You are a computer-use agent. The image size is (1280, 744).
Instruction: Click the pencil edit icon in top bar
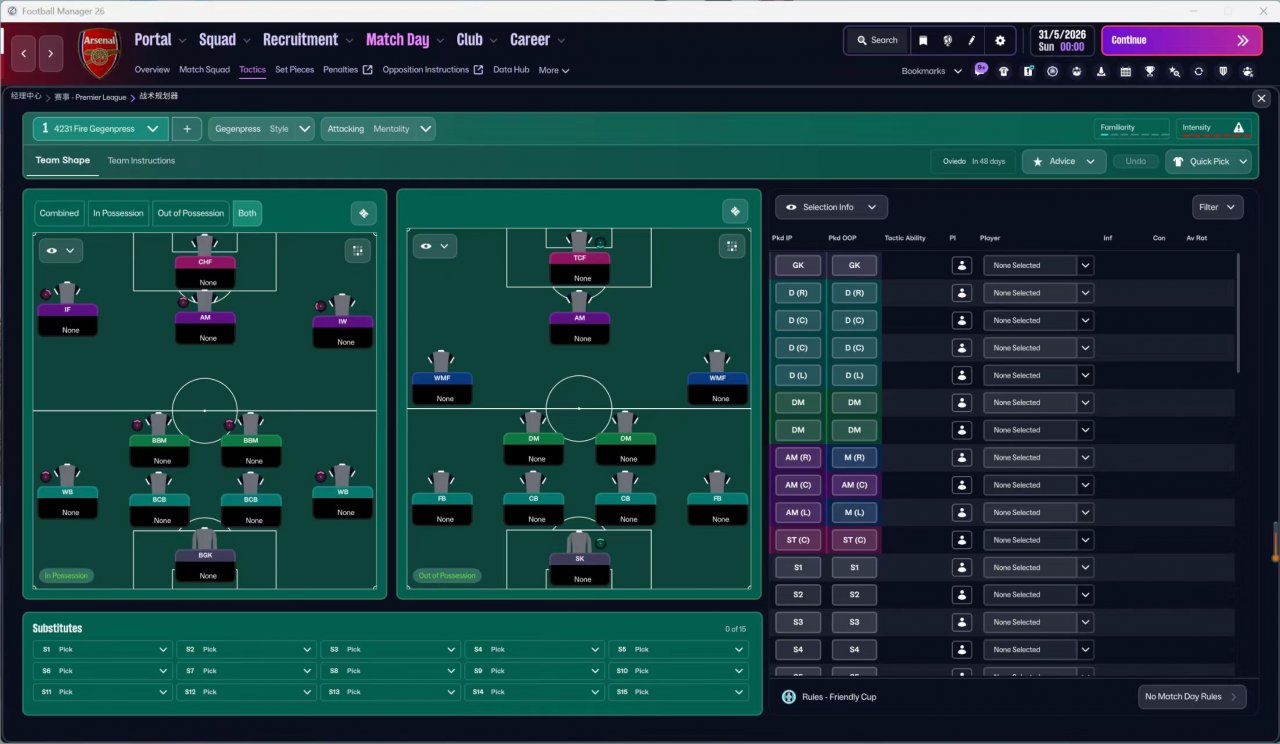coord(972,41)
